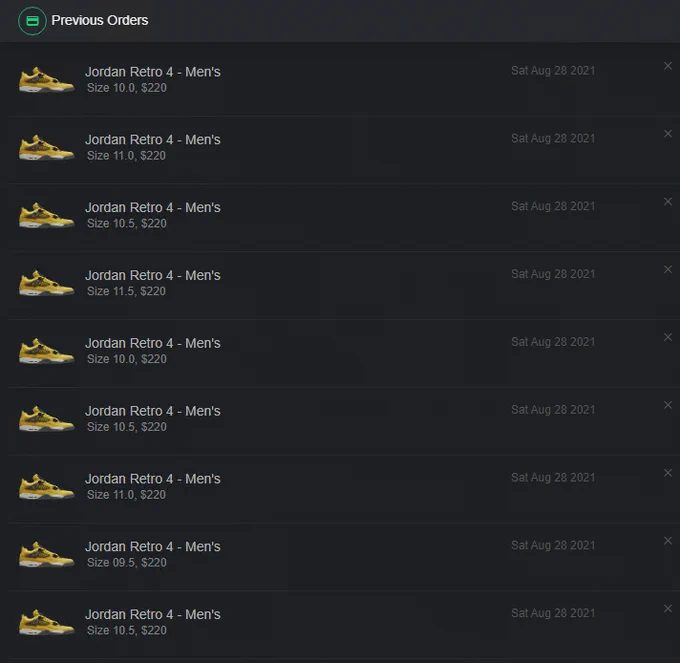Open shoe thumbnail of Size 09.5 order

pos(46,555)
